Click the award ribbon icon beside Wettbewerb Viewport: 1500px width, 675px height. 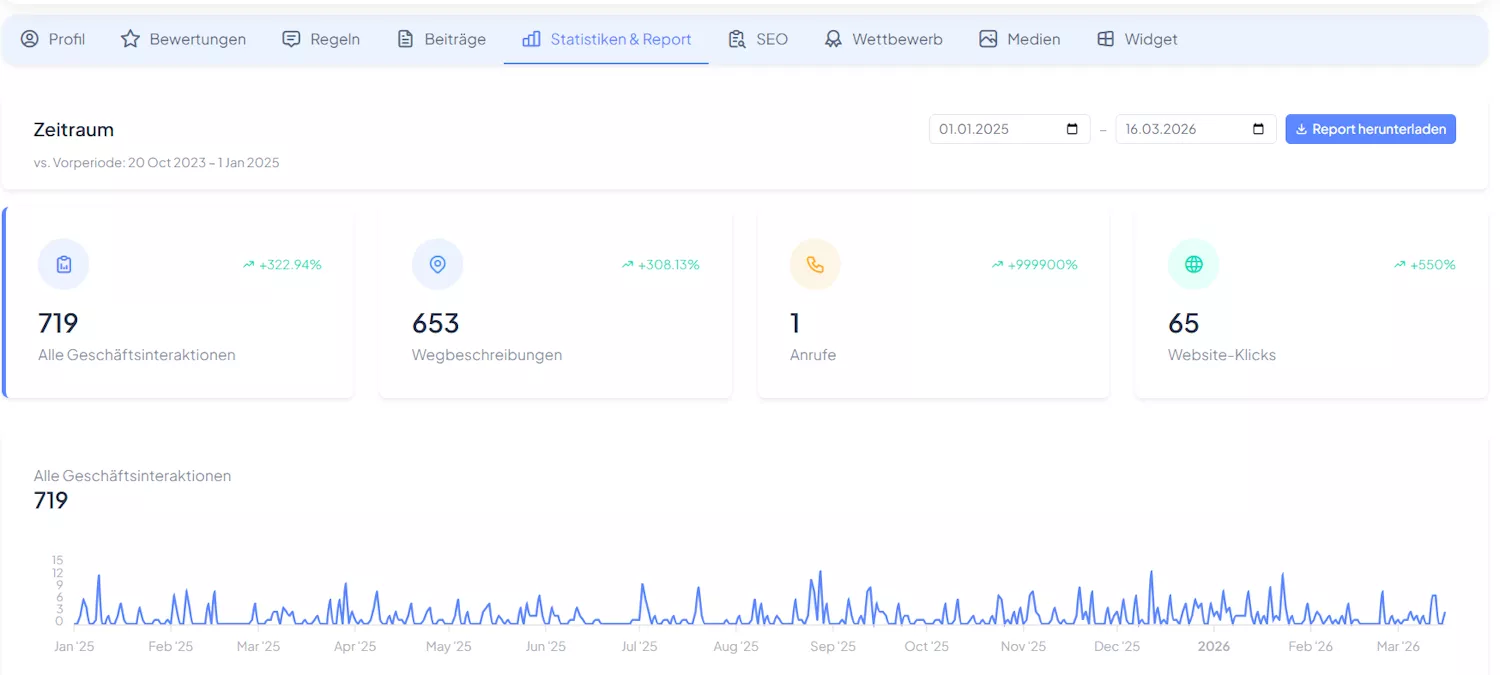[x=833, y=39]
